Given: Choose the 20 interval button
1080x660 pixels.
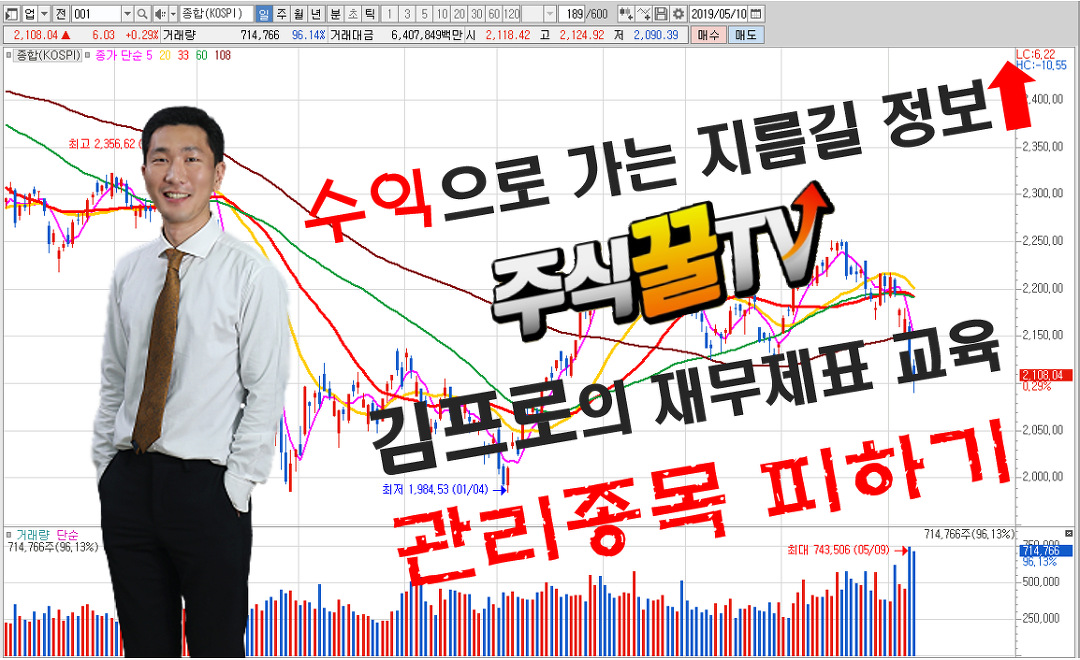Looking at the screenshot, I should (459, 14).
